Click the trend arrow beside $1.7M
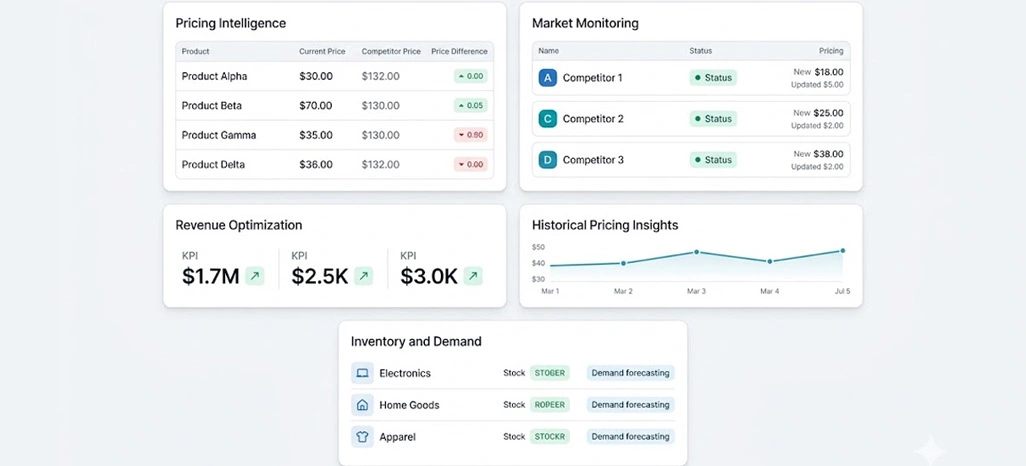The width and height of the screenshot is (1026, 466). click(255, 276)
